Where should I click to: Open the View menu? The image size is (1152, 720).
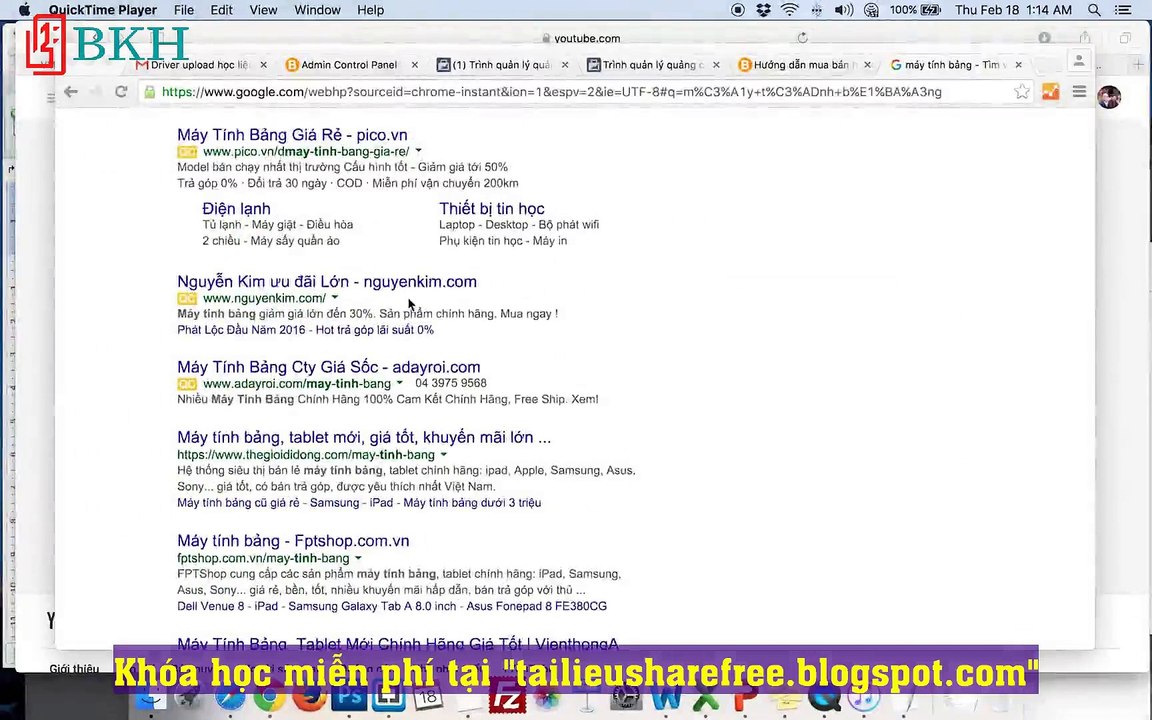[x=263, y=10]
